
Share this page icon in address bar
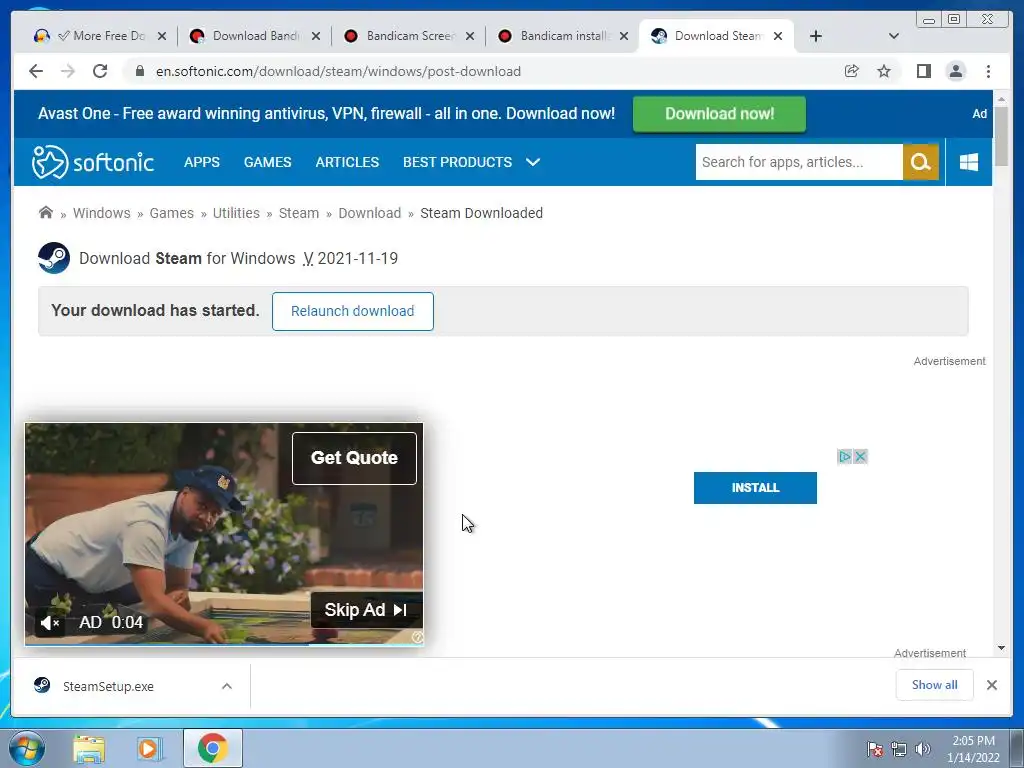tap(852, 71)
